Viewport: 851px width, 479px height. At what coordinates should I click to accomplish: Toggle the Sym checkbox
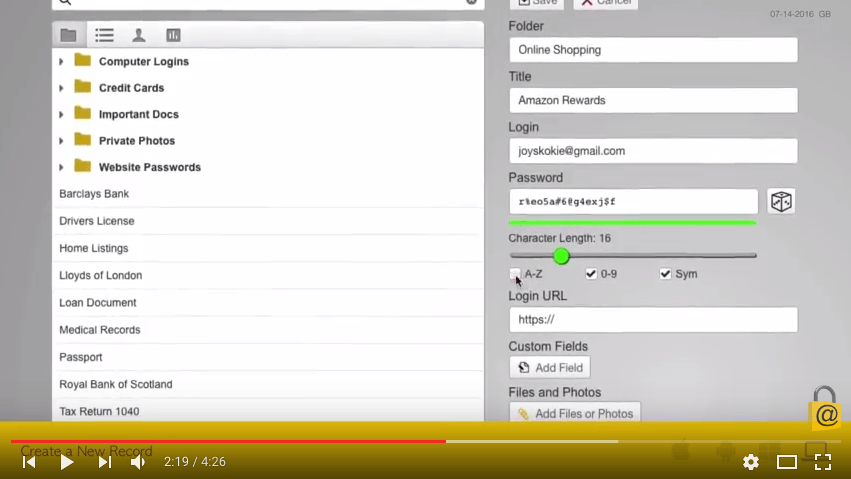pyautogui.click(x=665, y=273)
